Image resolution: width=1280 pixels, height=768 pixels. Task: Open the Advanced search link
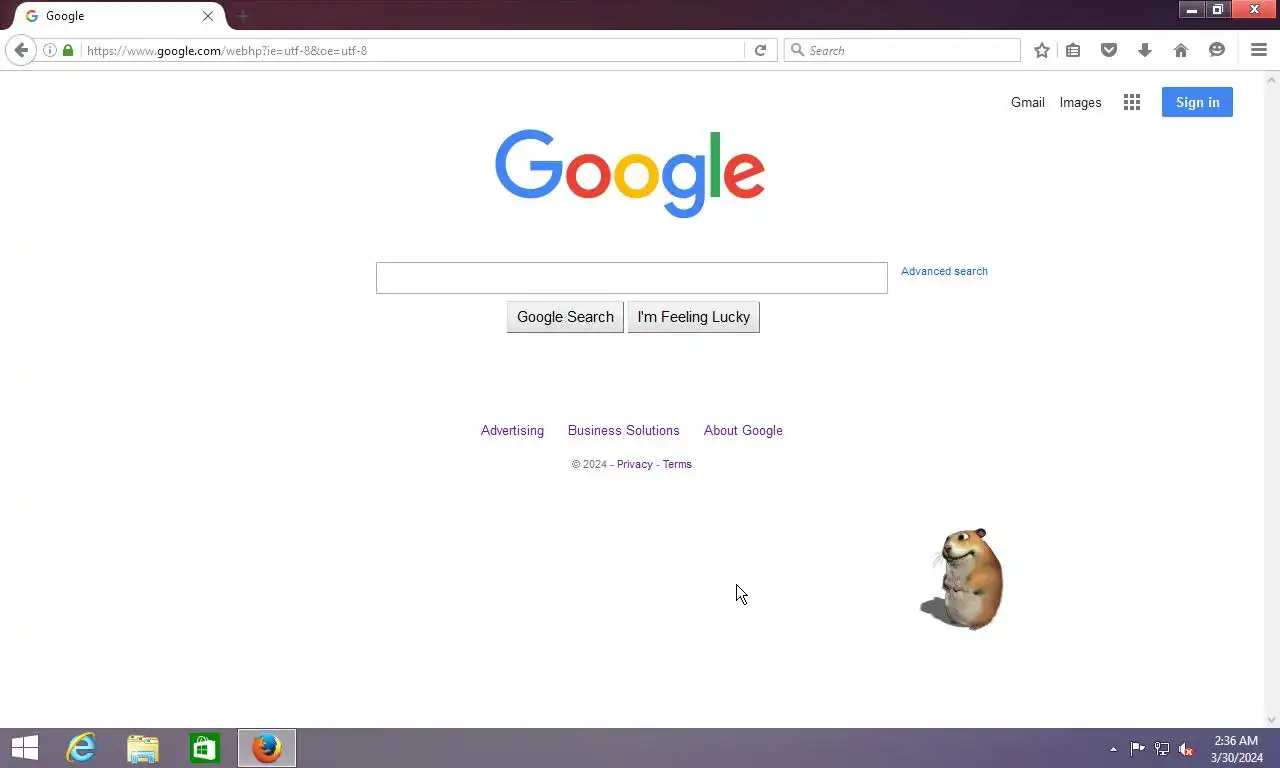[944, 271]
